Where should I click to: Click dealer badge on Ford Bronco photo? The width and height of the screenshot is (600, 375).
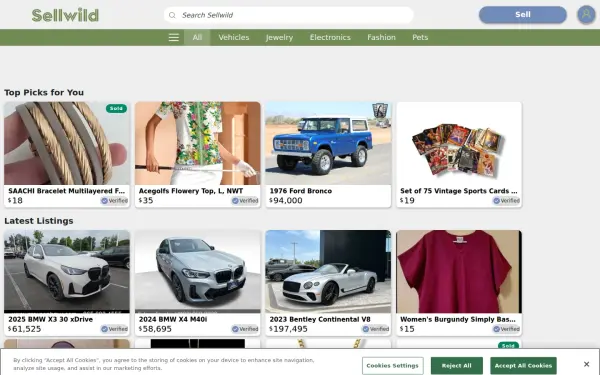(380, 111)
